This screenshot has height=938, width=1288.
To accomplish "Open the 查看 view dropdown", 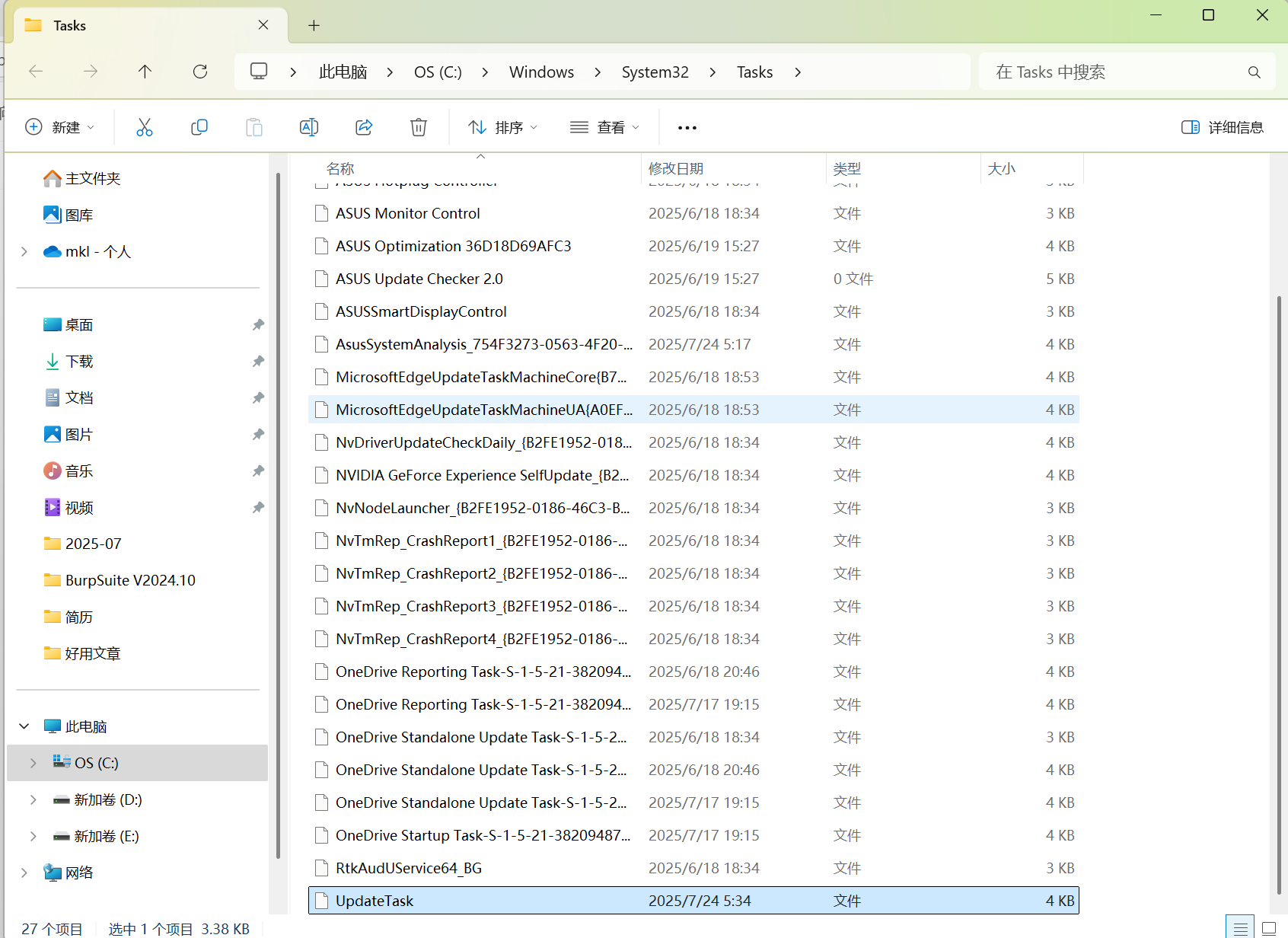I will point(604,127).
